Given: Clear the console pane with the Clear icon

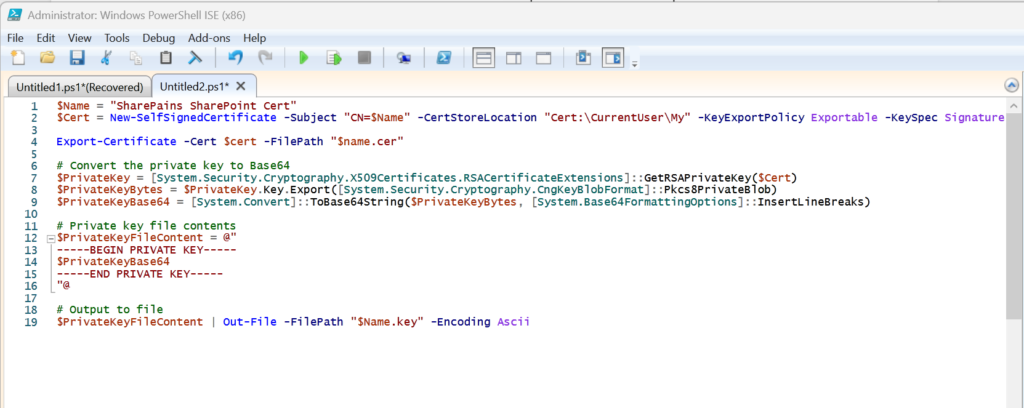Looking at the screenshot, I should click(195, 58).
